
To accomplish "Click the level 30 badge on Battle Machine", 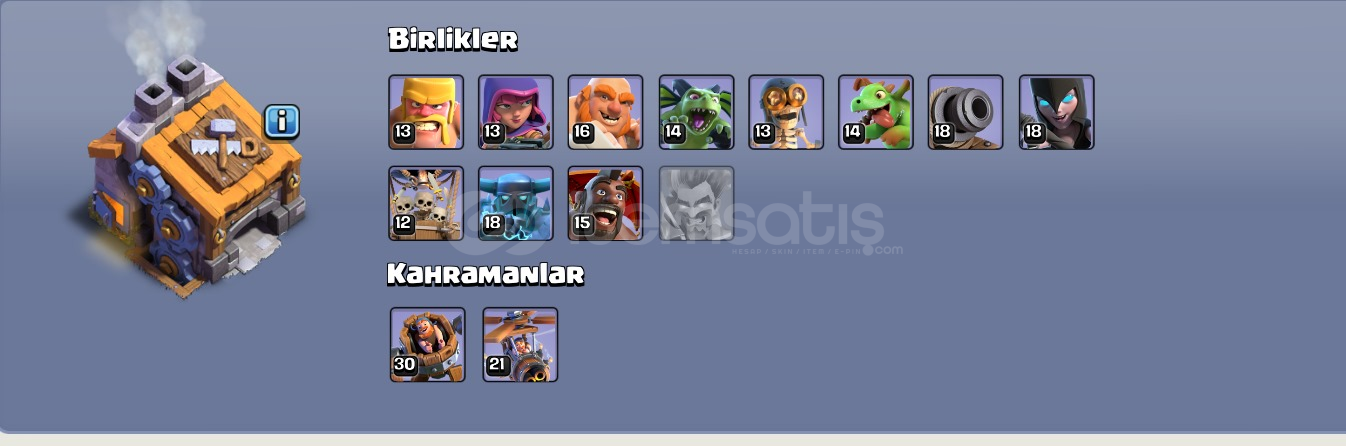I will click(405, 365).
